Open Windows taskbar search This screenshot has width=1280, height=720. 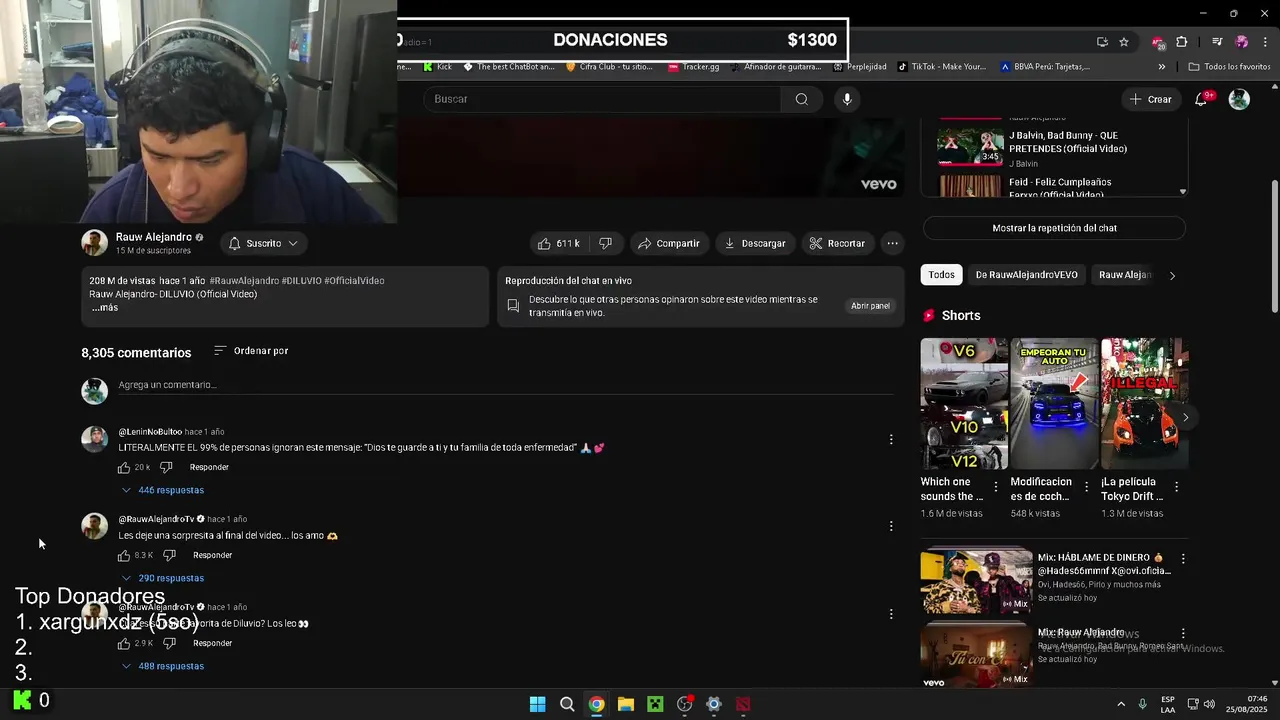[x=567, y=704]
